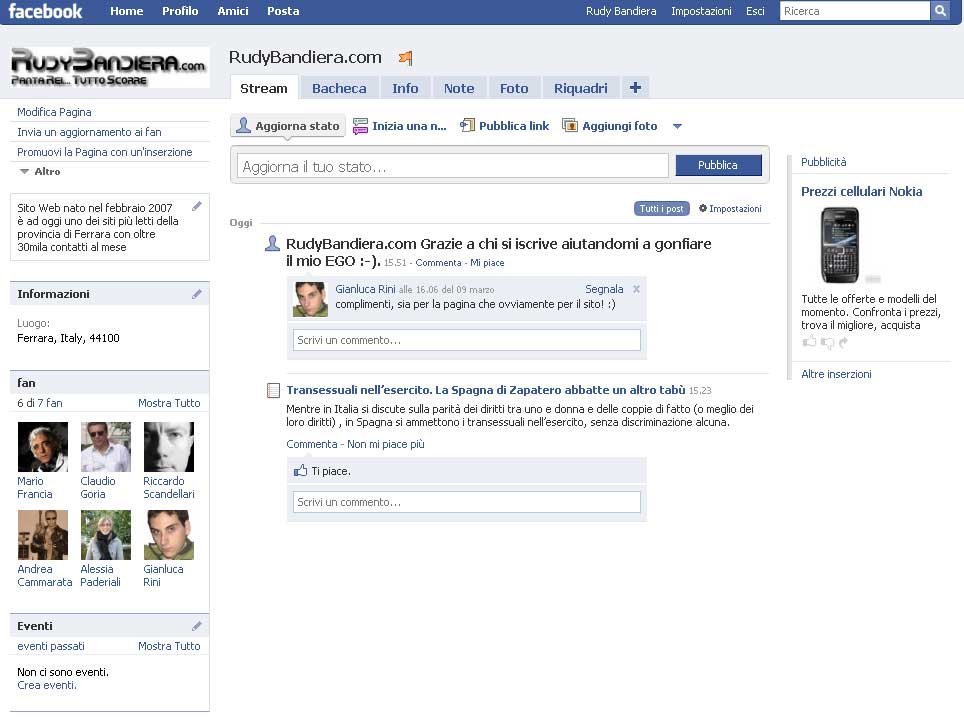The width and height of the screenshot is (964, 718).
Task: Click the Aggiorna il tuo stato field
Action: tap(452, 166)
